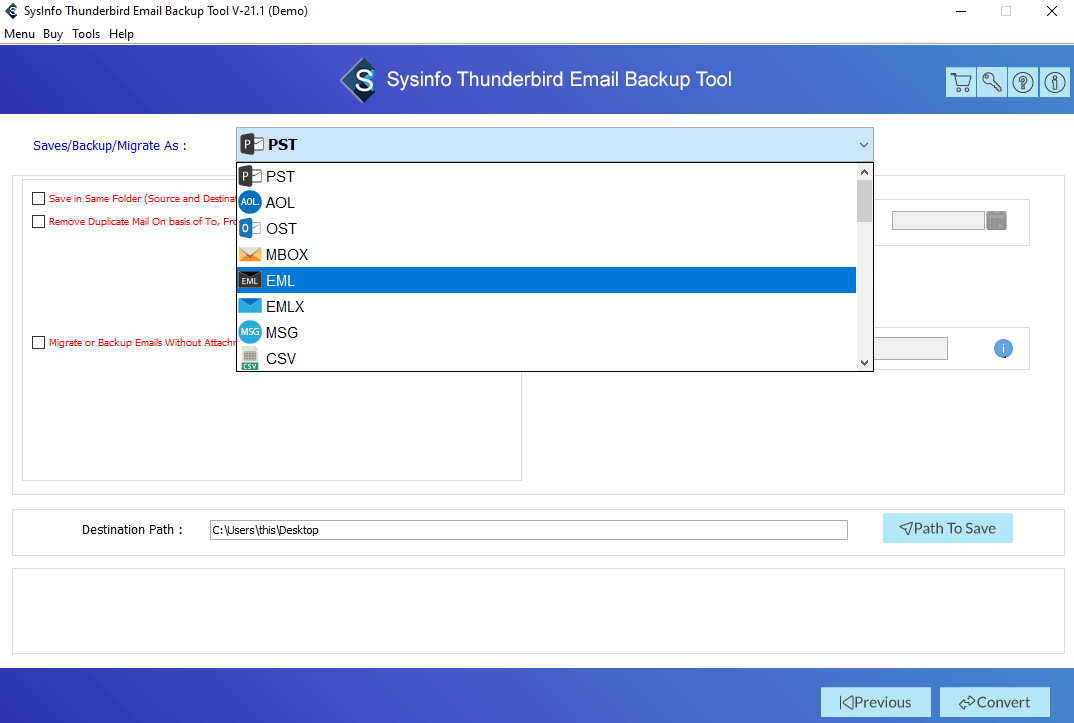Open the Menu menu
Image resolution: width=1074 pixels, height=723 pixels.
pyautogui.click(x=19, y=34)
